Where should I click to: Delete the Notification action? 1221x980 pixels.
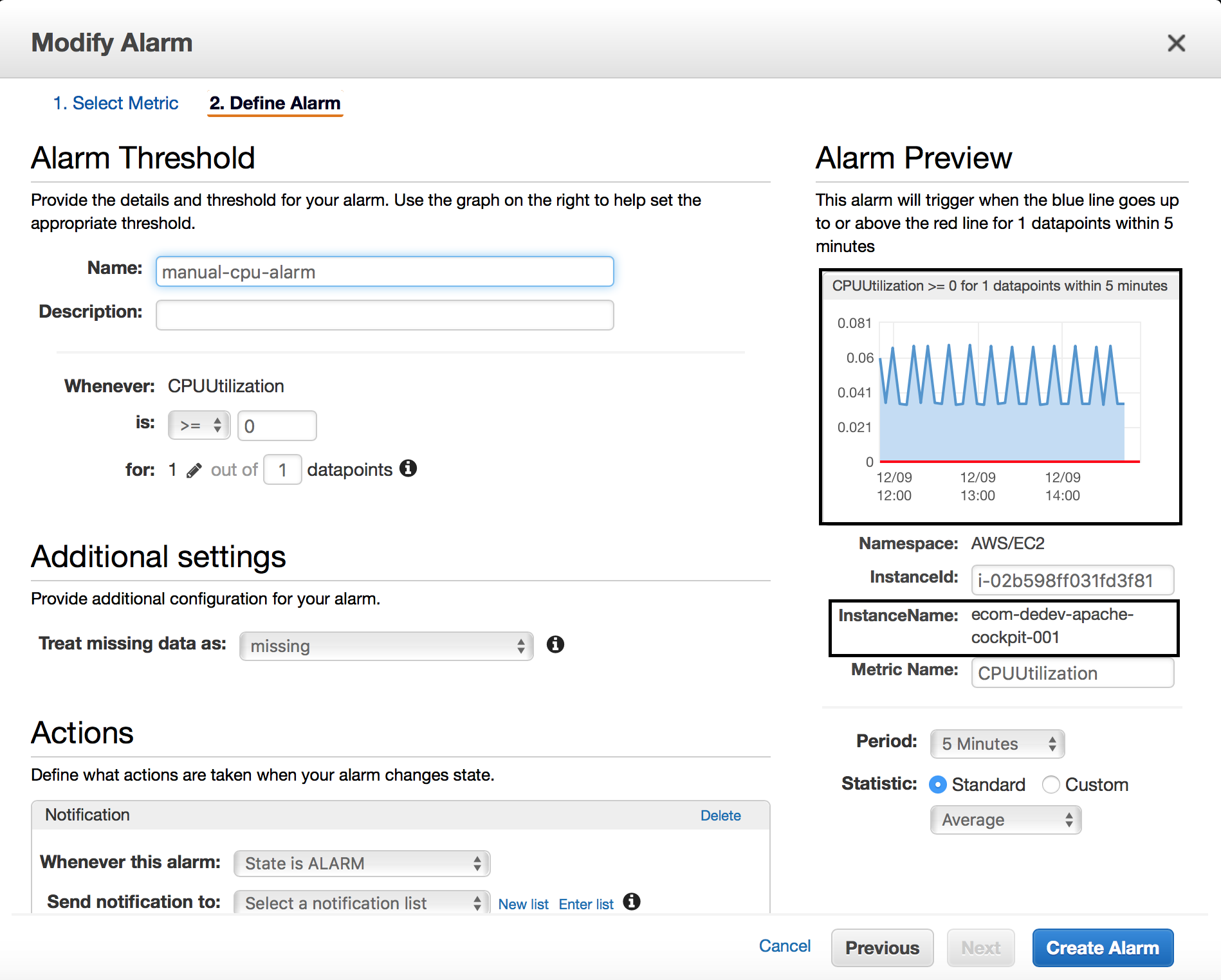pyautogui.click(x=721, y=815)
